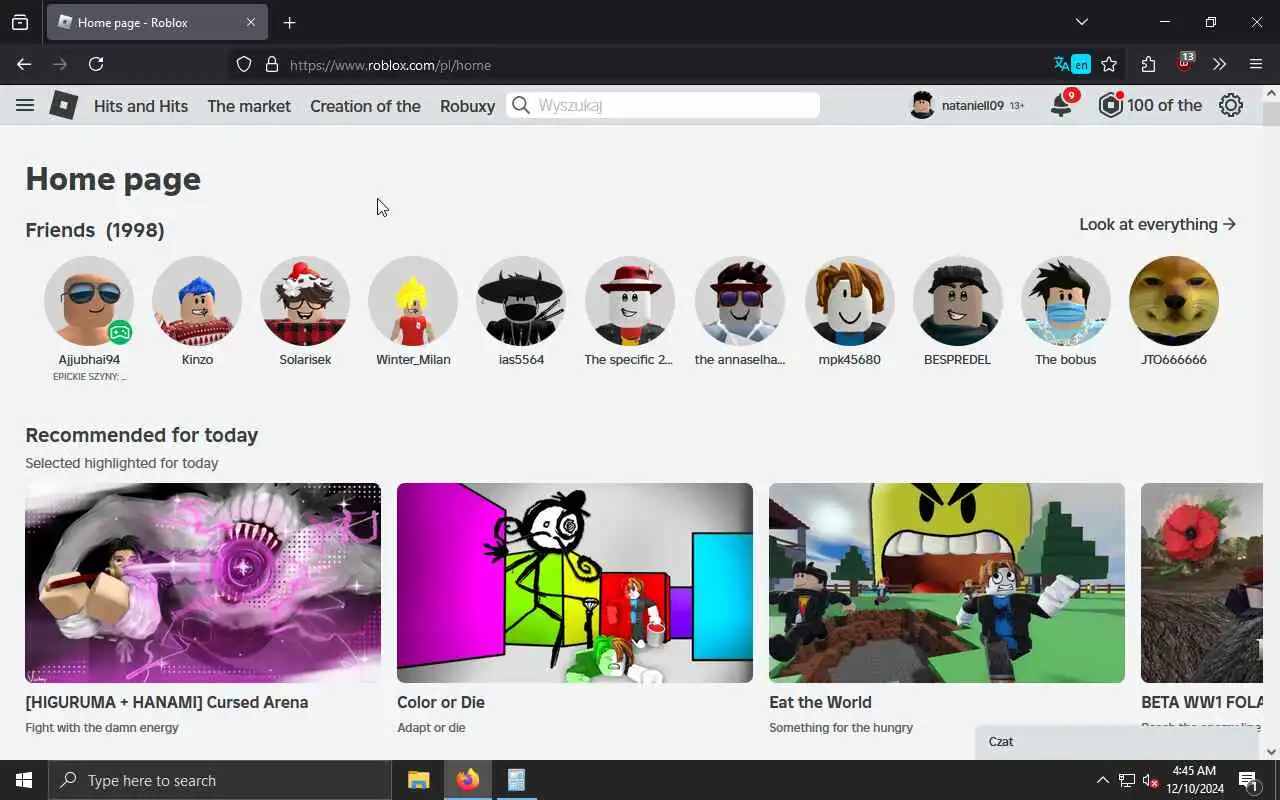Select the Home page - Roblox tab
Screen dimensions: 1280x800
coord(156,22)
